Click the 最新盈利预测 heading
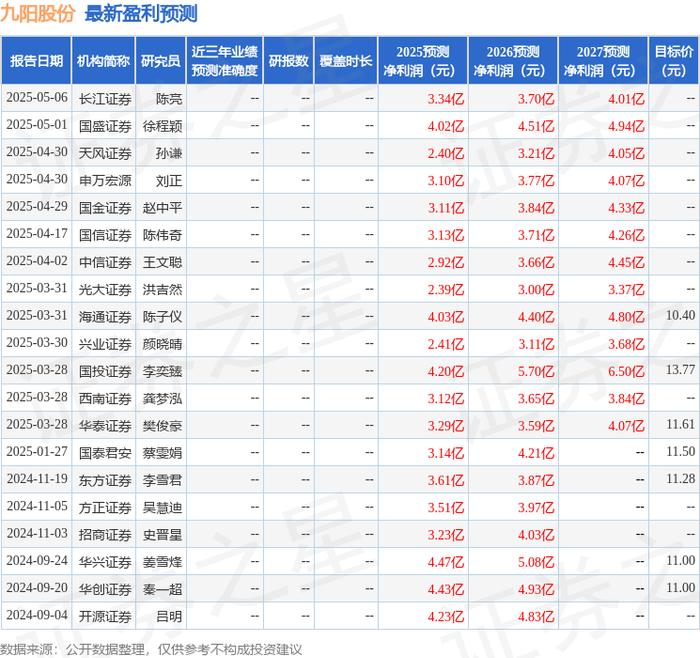 (141, 13)
